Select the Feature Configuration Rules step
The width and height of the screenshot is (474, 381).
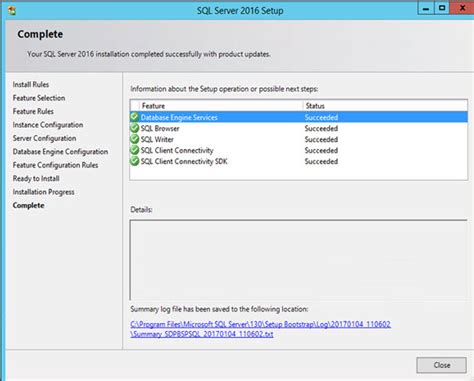coord(55,165)
